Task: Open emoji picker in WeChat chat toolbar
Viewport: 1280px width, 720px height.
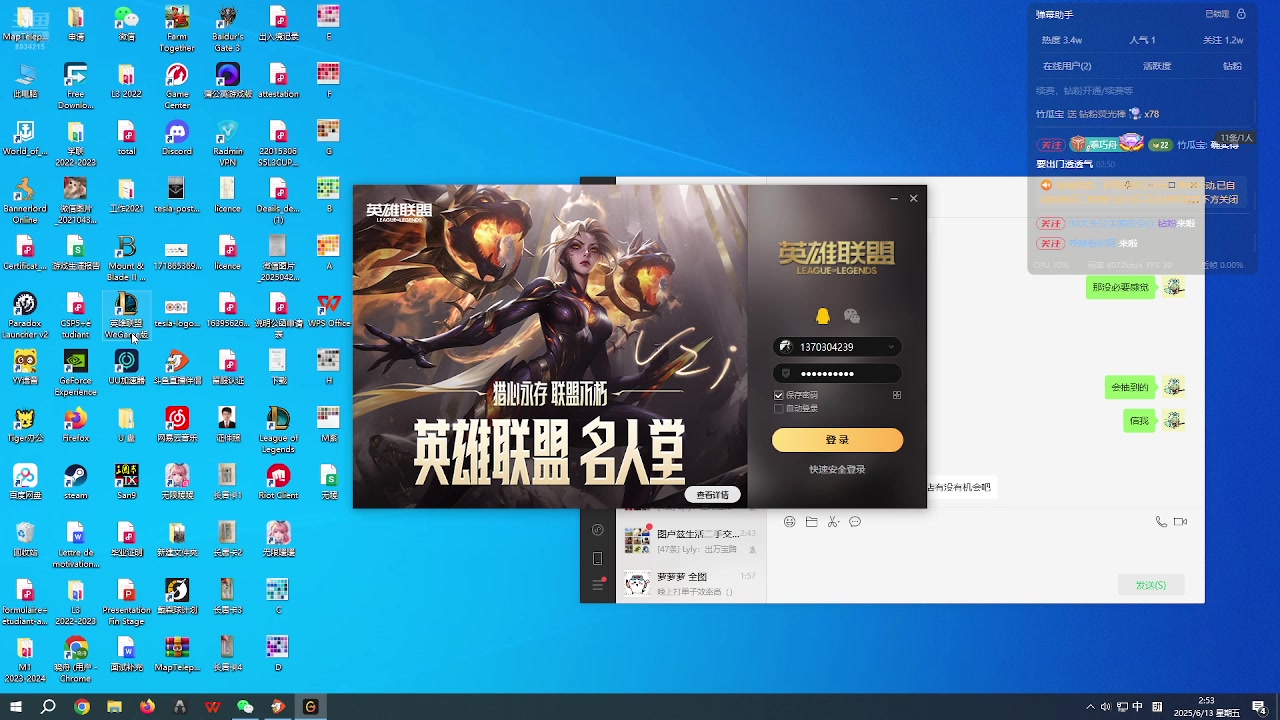Action: [x=789, y=522]
